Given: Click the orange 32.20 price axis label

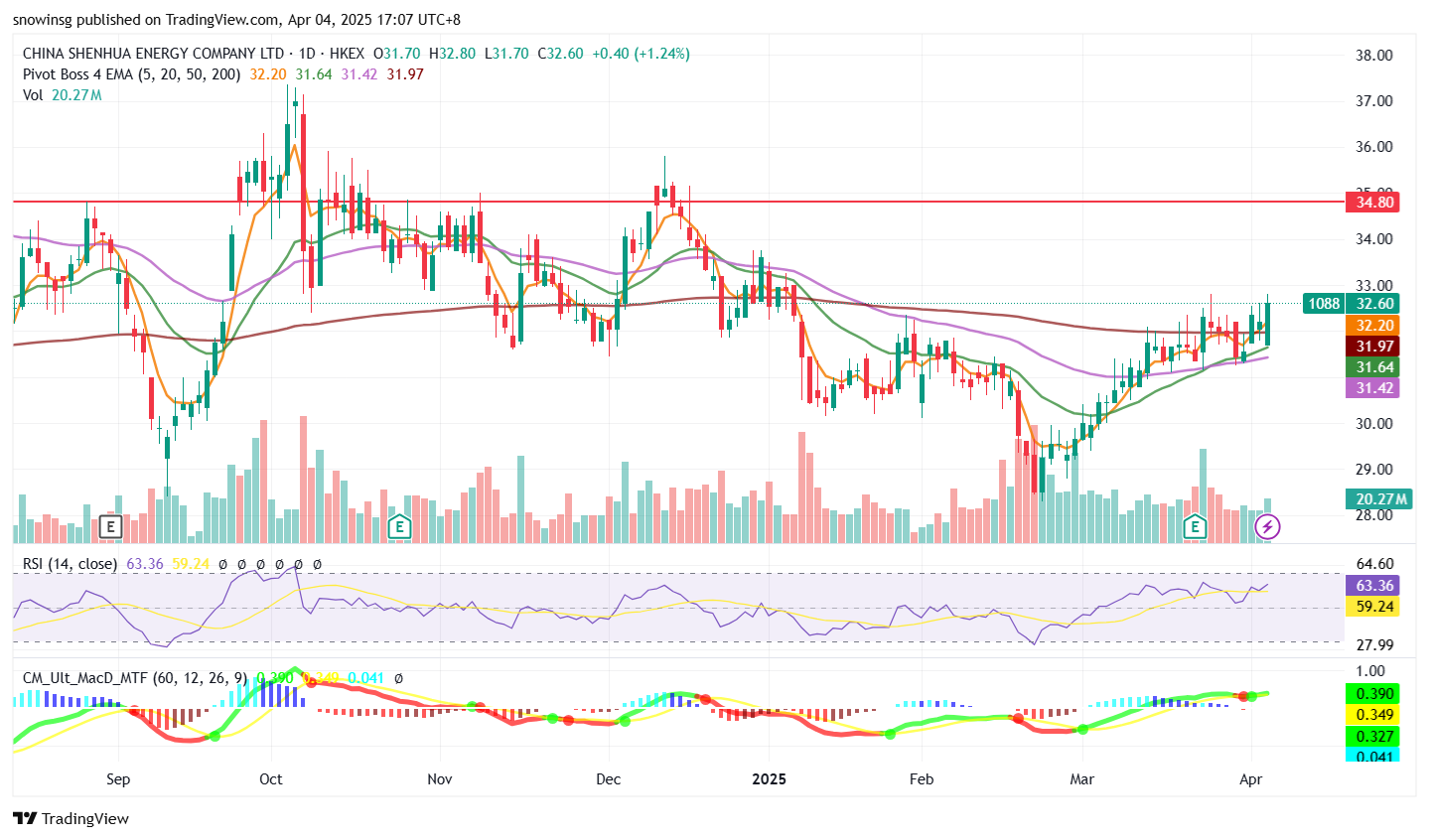Looking at the screenshot, I should click(1371, 326).
